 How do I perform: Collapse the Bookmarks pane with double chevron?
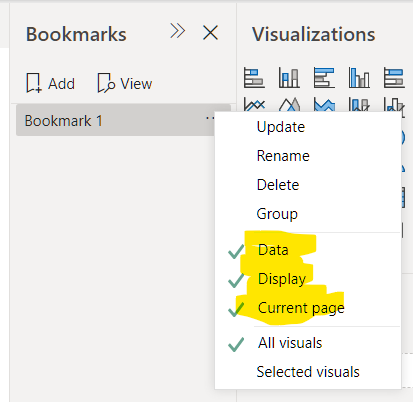[x=177, y=31]
